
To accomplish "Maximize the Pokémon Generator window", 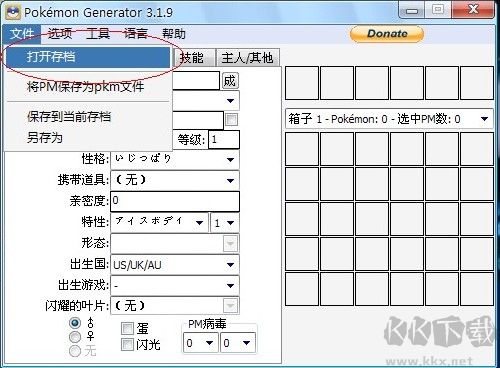I will 438,10.
